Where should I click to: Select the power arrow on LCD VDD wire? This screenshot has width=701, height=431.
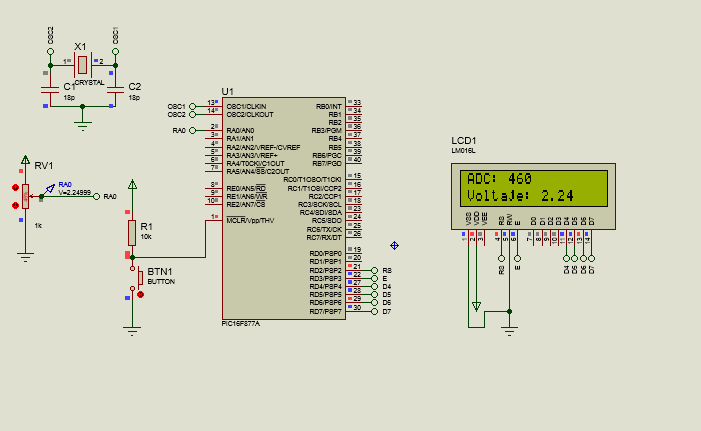(477, 307)
